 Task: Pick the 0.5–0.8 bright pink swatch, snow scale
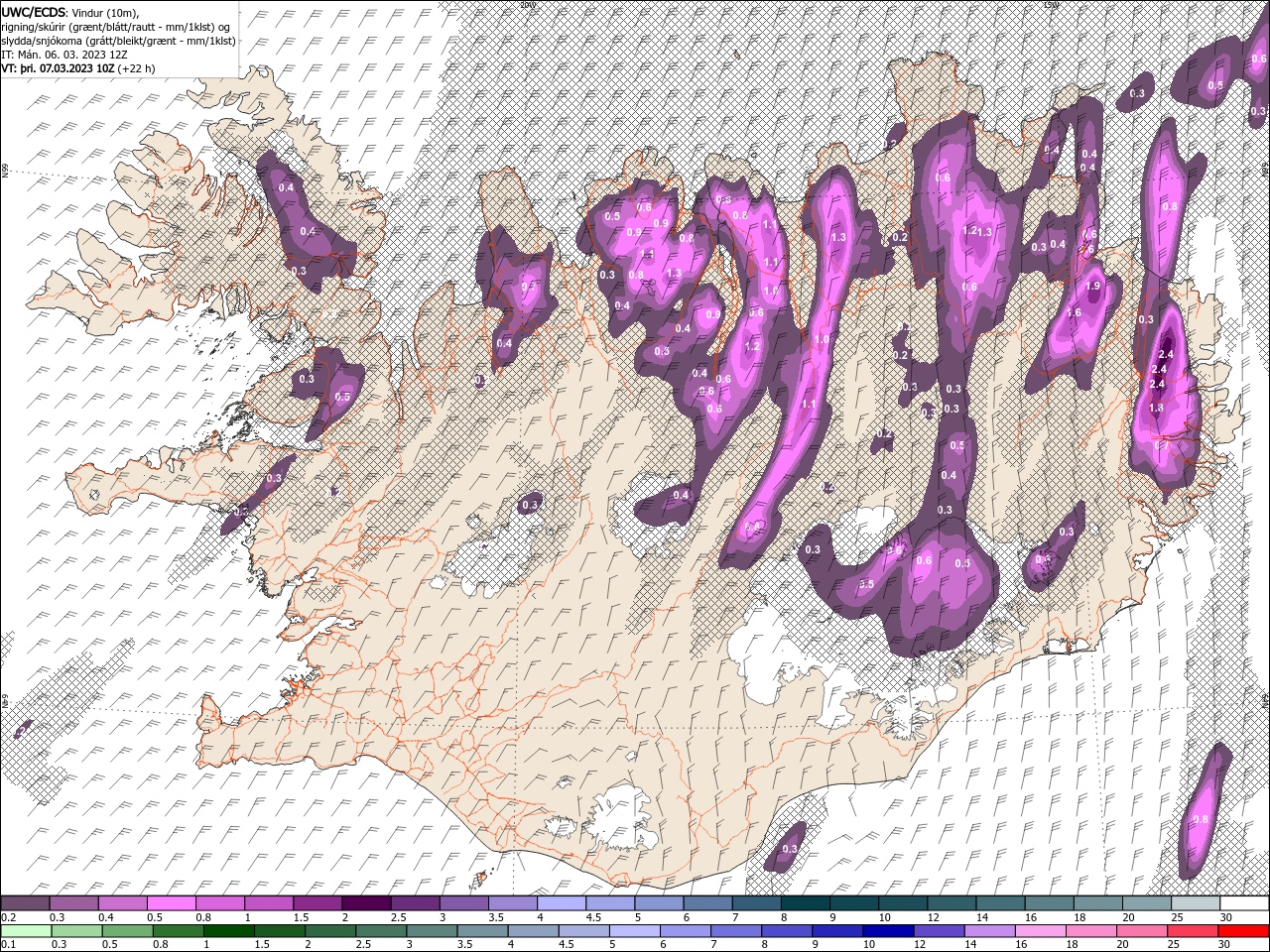(x=171, y=903)
